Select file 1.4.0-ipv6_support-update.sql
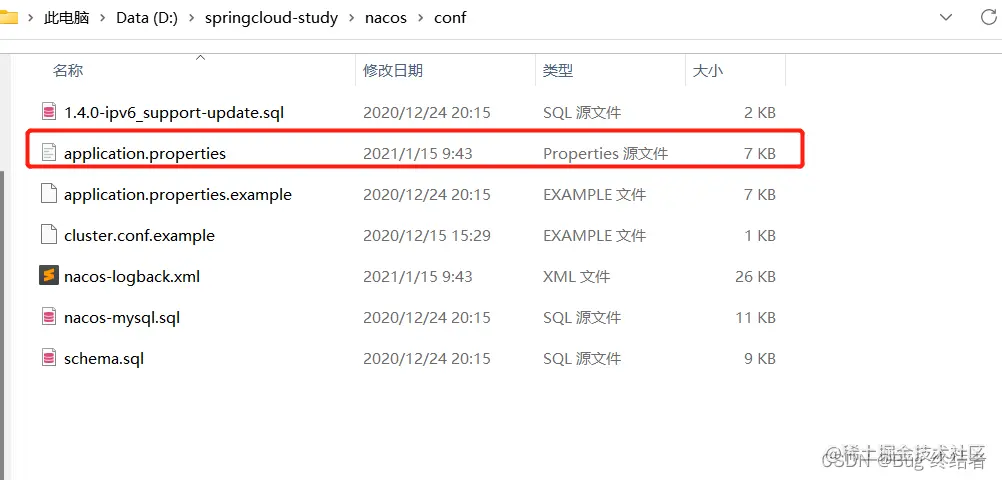The width and height of the screenshot is (1002, 480). coord(174,112)
